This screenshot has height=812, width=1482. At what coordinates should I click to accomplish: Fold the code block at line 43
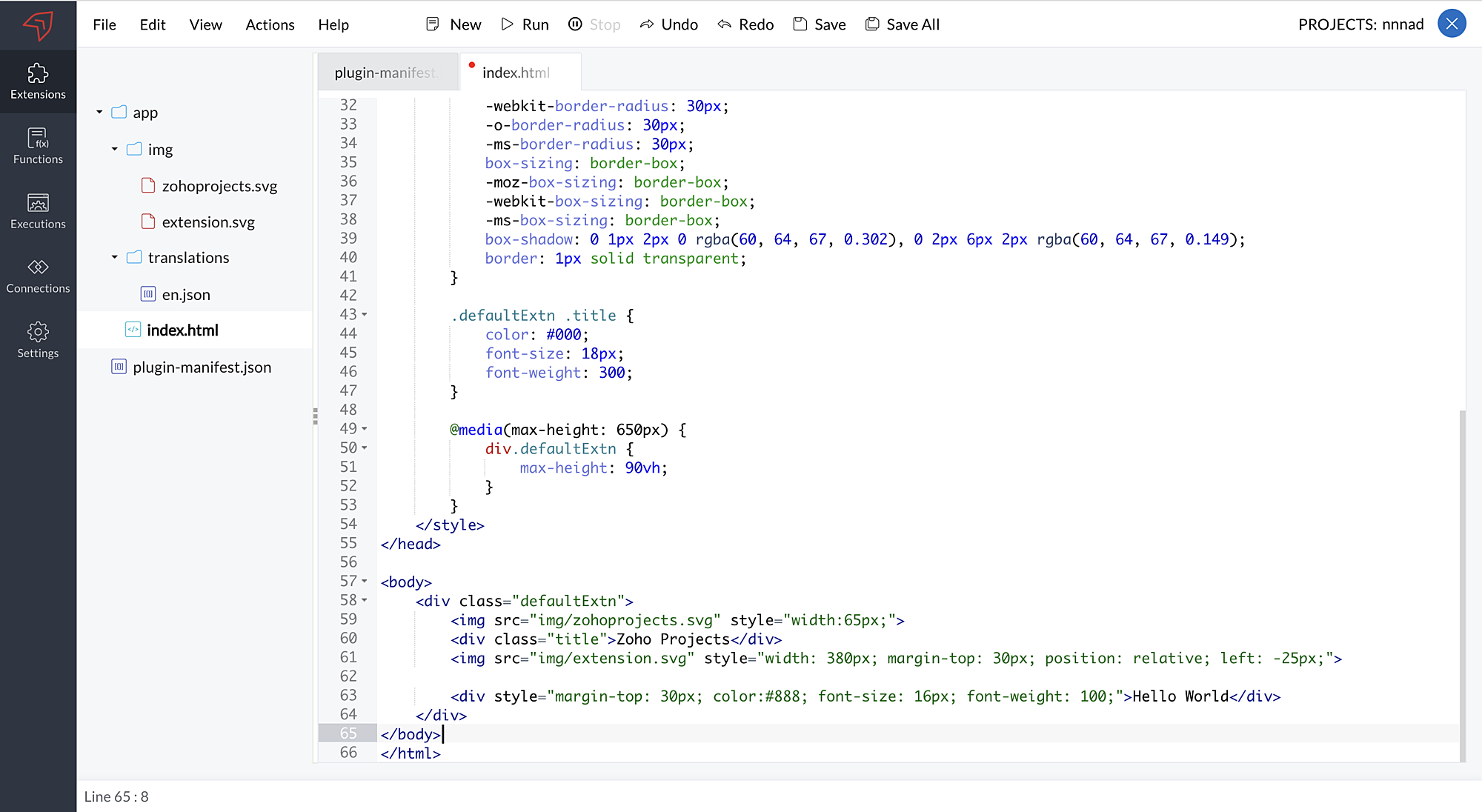(365, 315)
